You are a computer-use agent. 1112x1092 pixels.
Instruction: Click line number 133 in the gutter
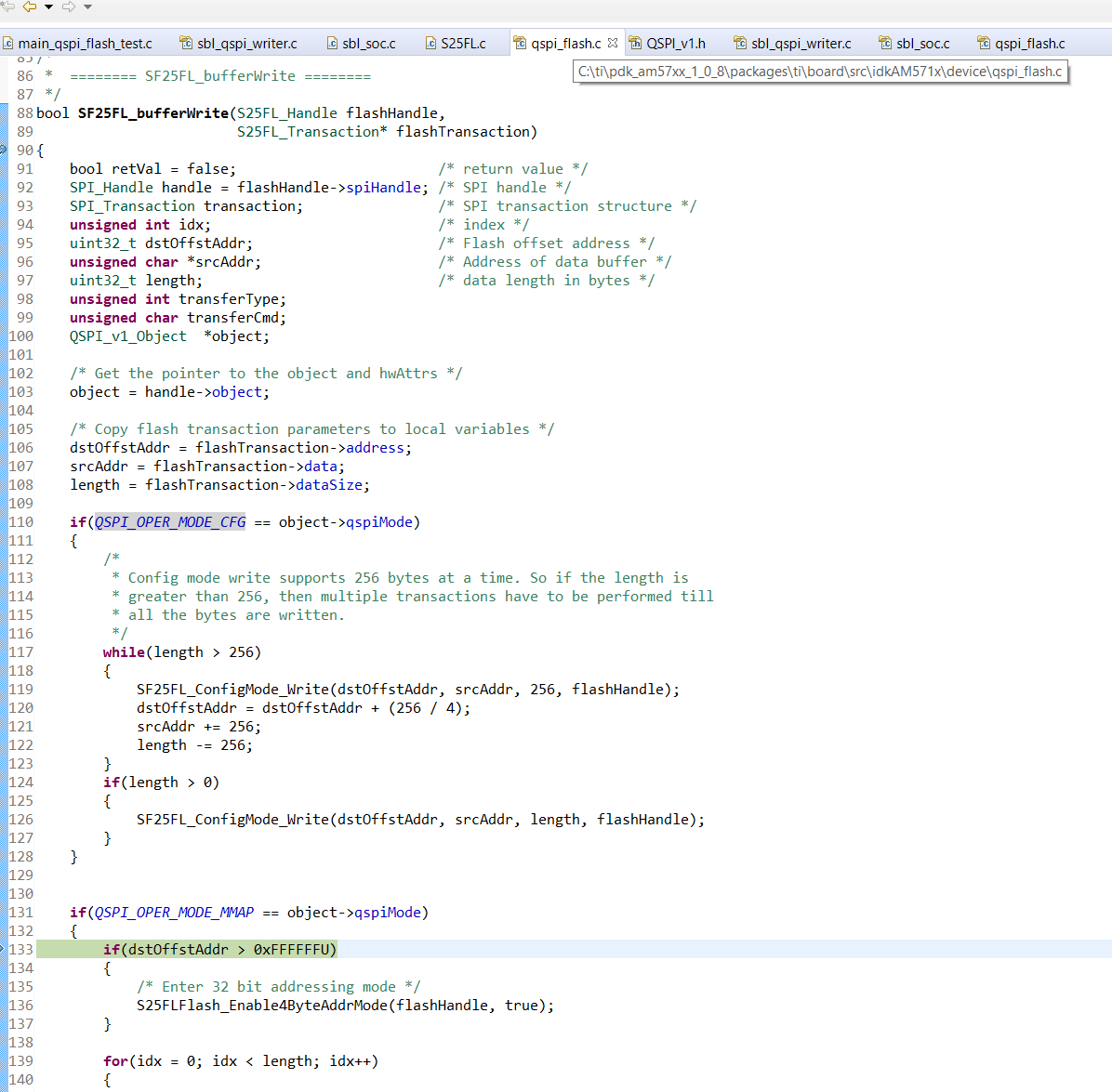pos(20,950)
